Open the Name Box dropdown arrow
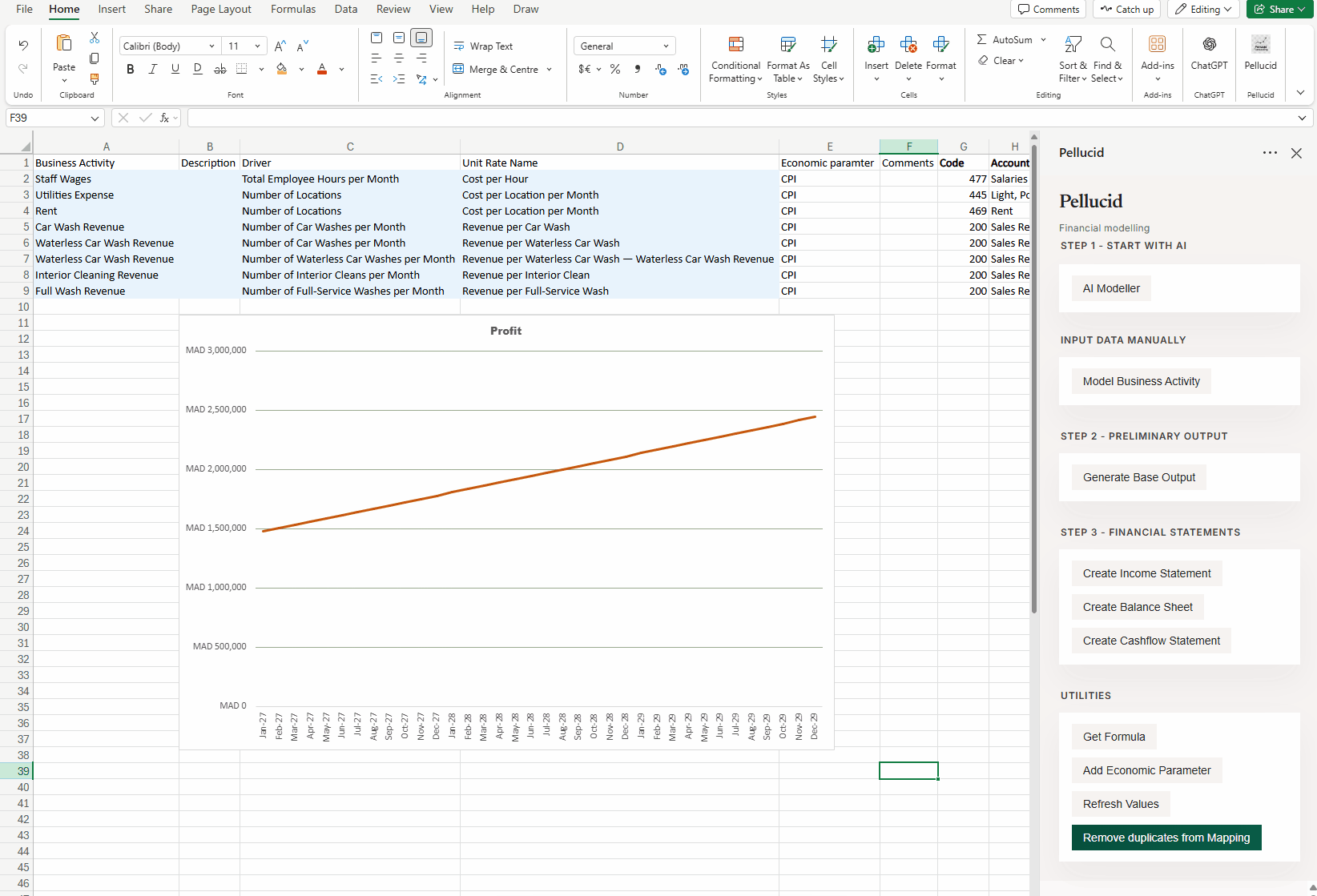The height and width of the screenshot is (896, 1317). pyautogui.click(x=95, y=119)
